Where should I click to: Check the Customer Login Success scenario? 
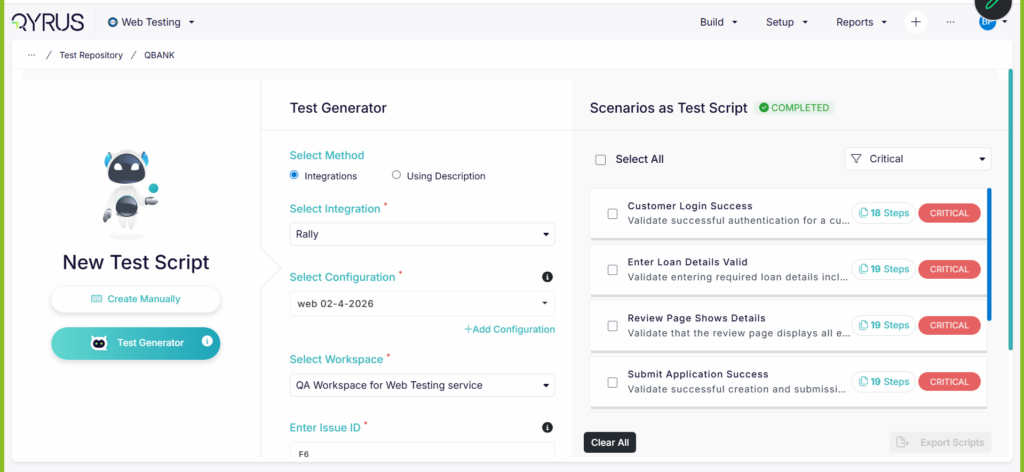(613, 213)
